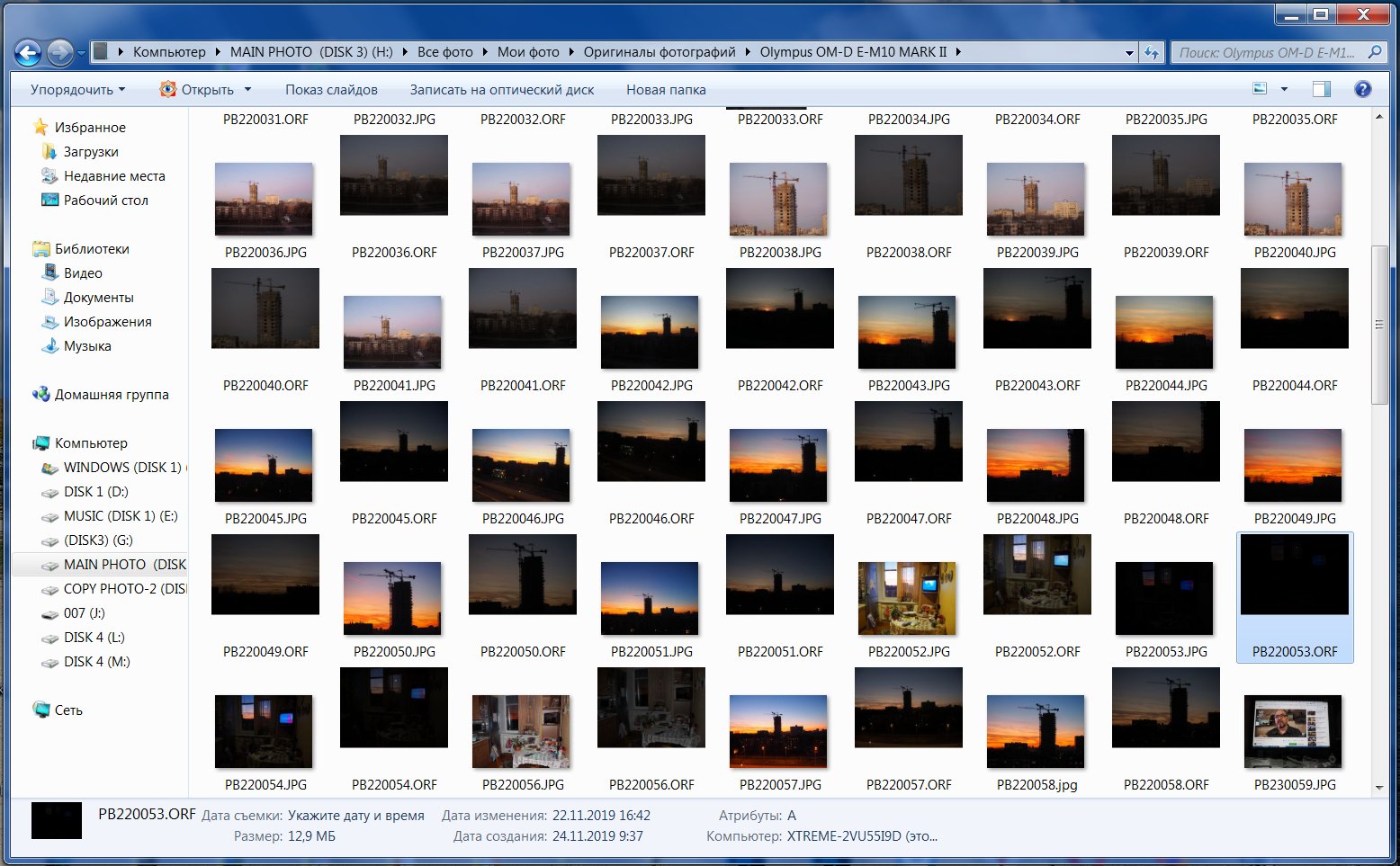1400x866 pixels.
Task: Click the search magnifier icon
Action: (1374, 53)
